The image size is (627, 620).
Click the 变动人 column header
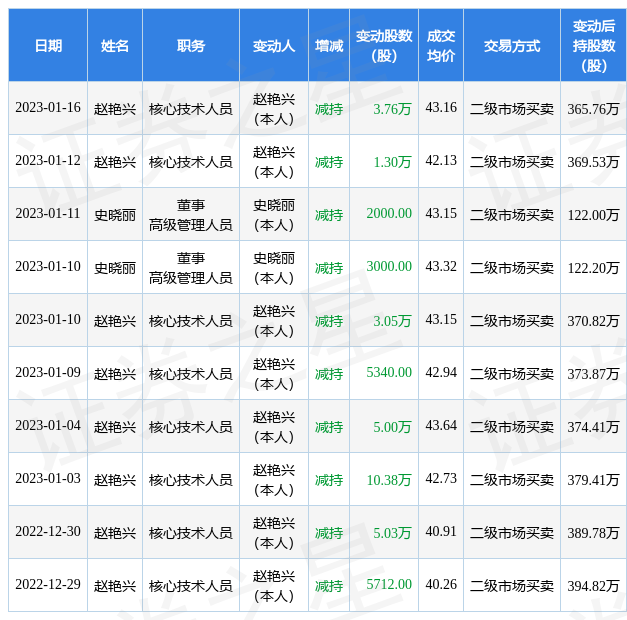274,46
